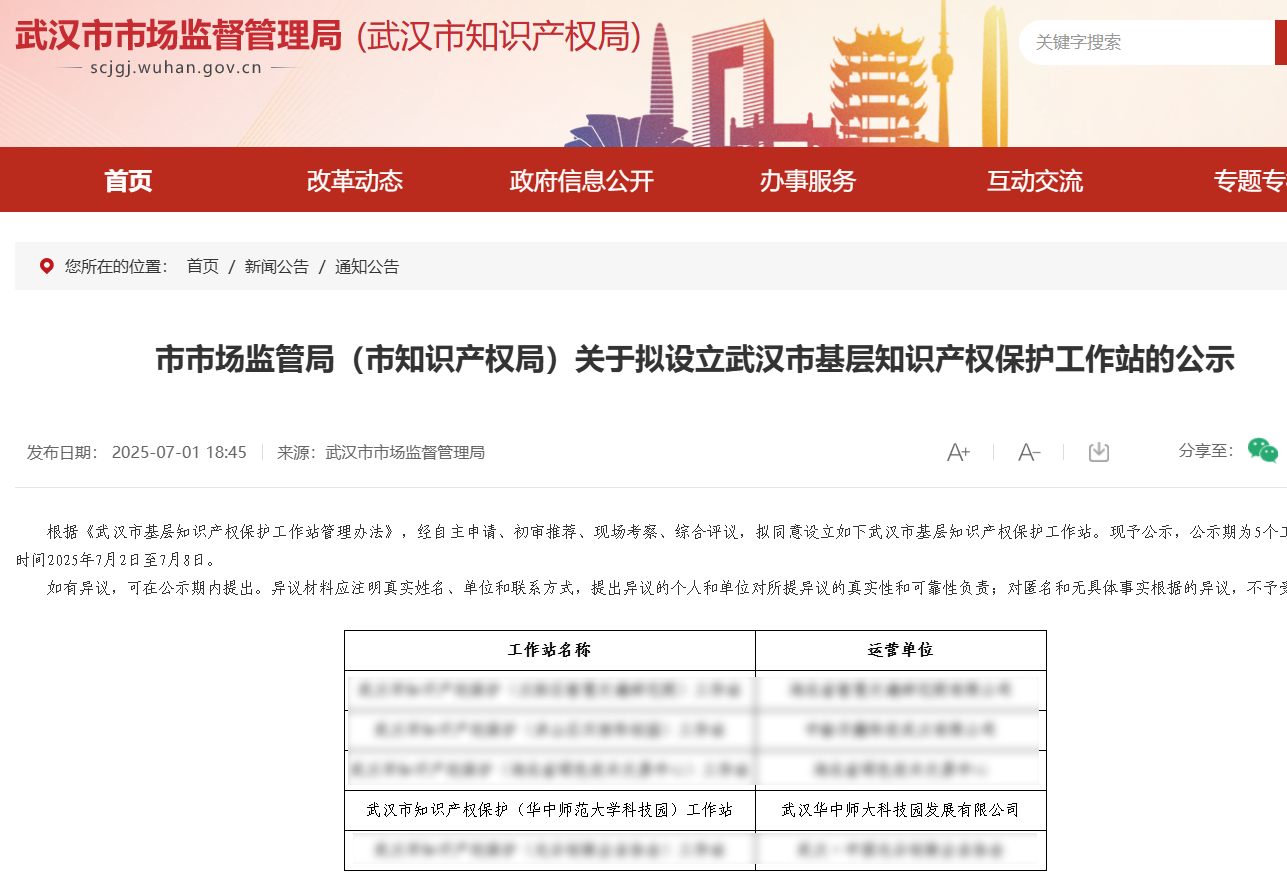This screenshot has width=1287, height=887.
Task: Open the 专题 navigation tab
Action: click(1250, 181)
